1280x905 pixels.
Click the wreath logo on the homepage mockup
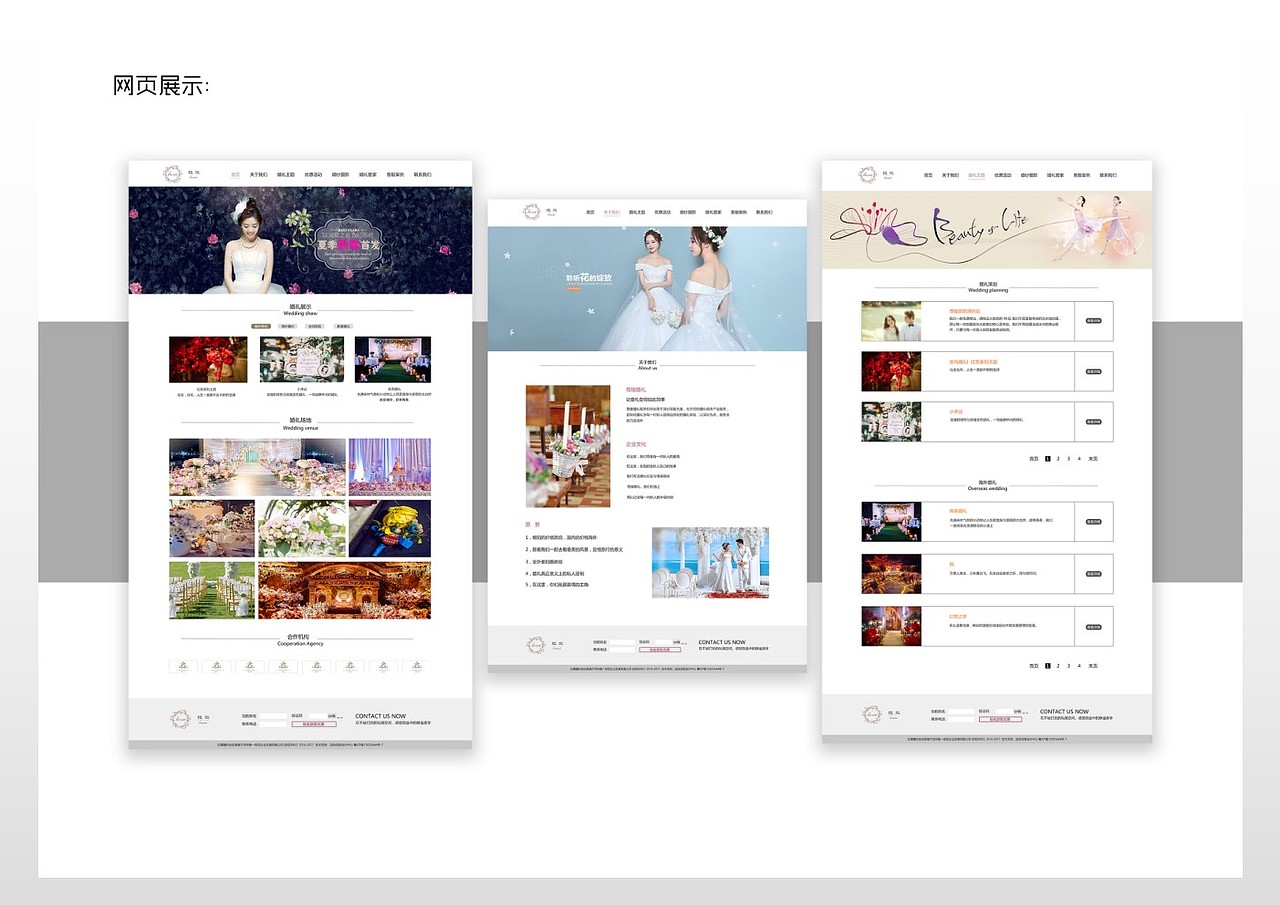[174, 174]
